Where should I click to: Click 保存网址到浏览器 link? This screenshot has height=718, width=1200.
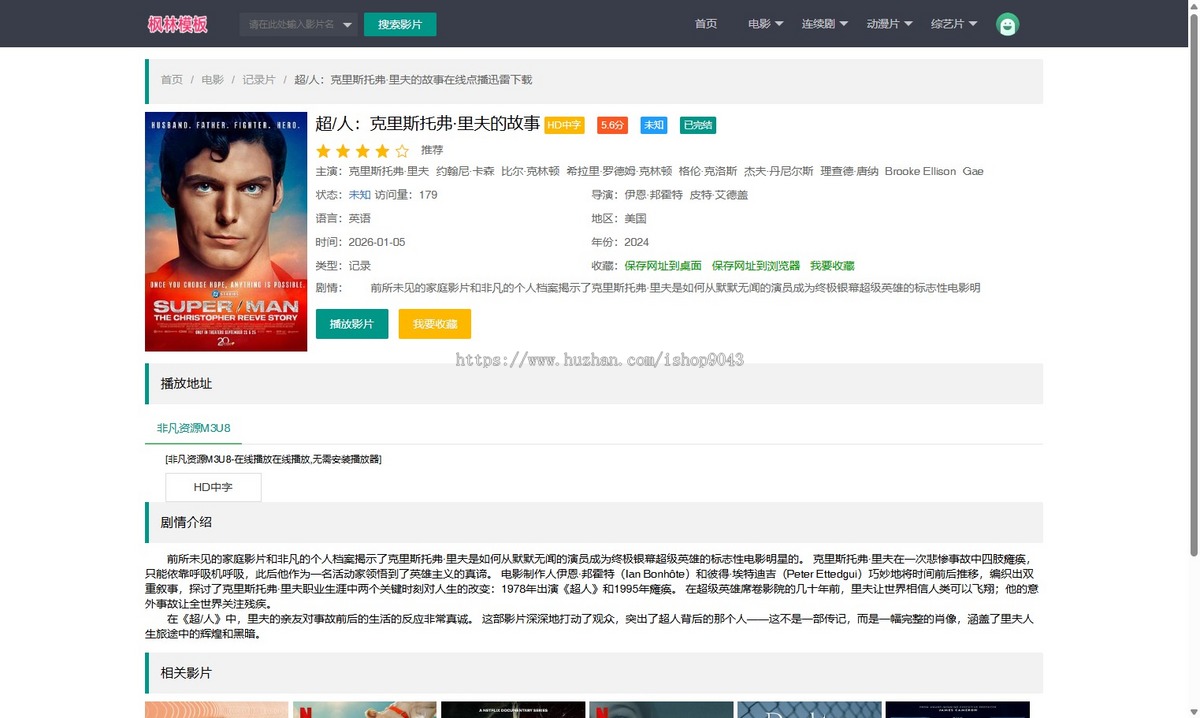[756, 266]
